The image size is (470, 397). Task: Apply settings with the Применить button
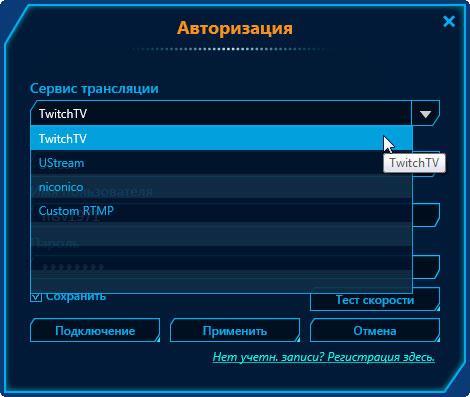235,330
